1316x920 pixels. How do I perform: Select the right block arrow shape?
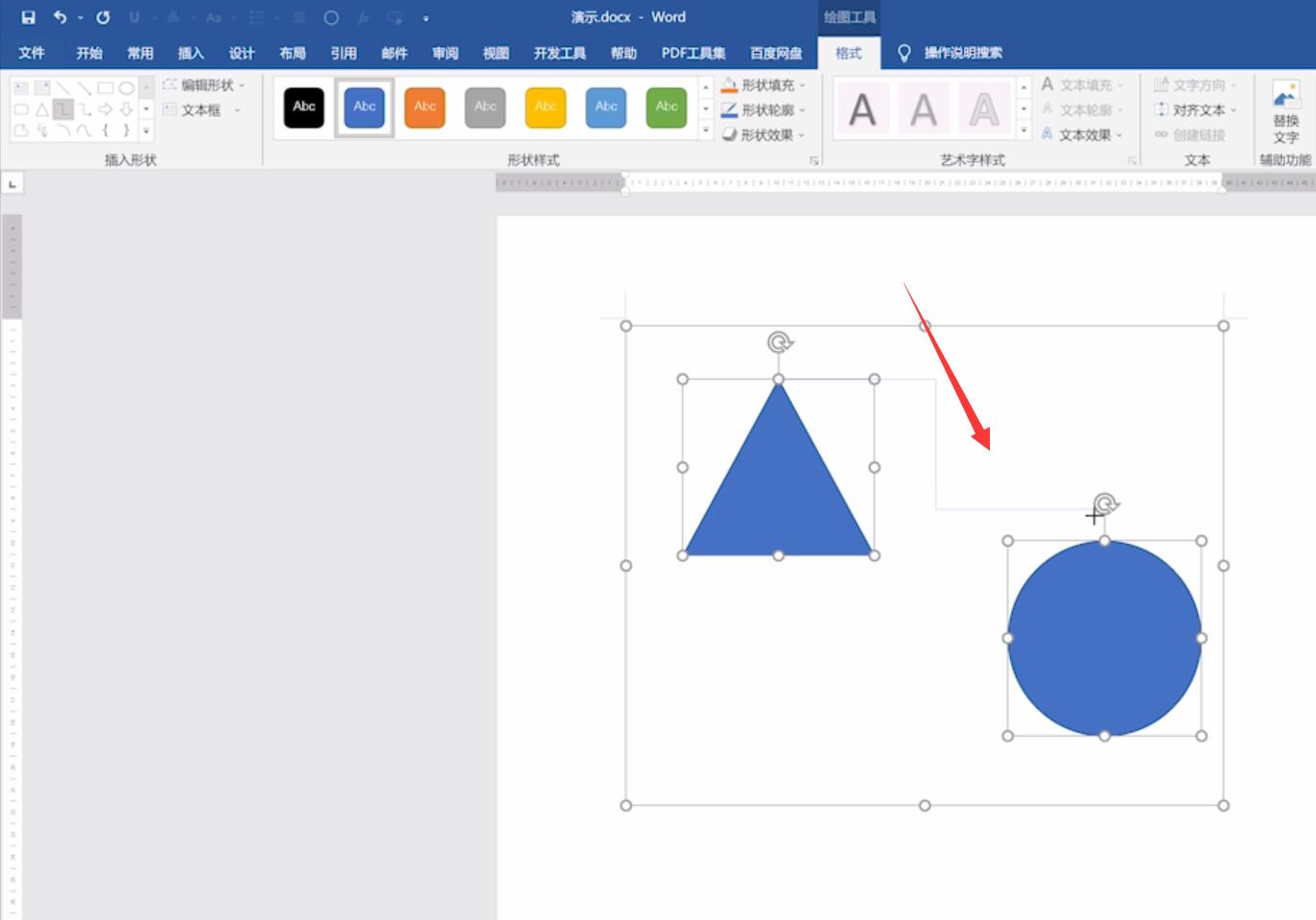point(106,109)
